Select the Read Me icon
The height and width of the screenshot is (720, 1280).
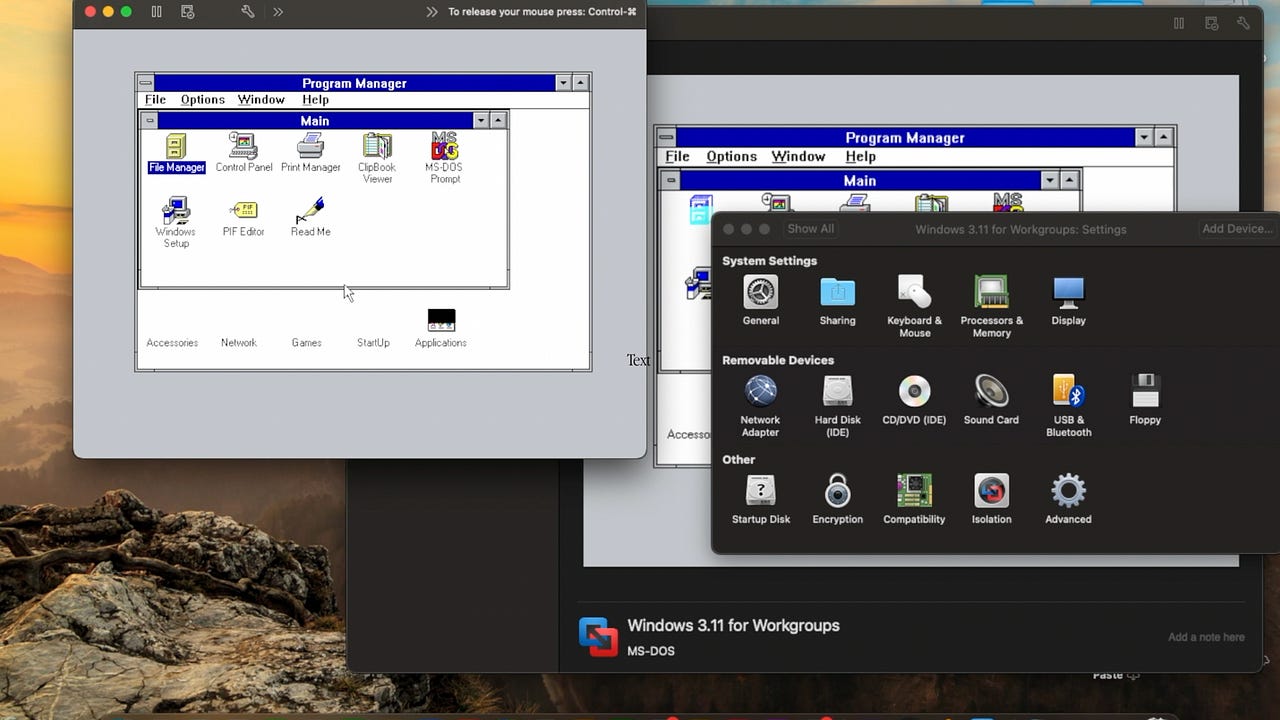(310, 217)
